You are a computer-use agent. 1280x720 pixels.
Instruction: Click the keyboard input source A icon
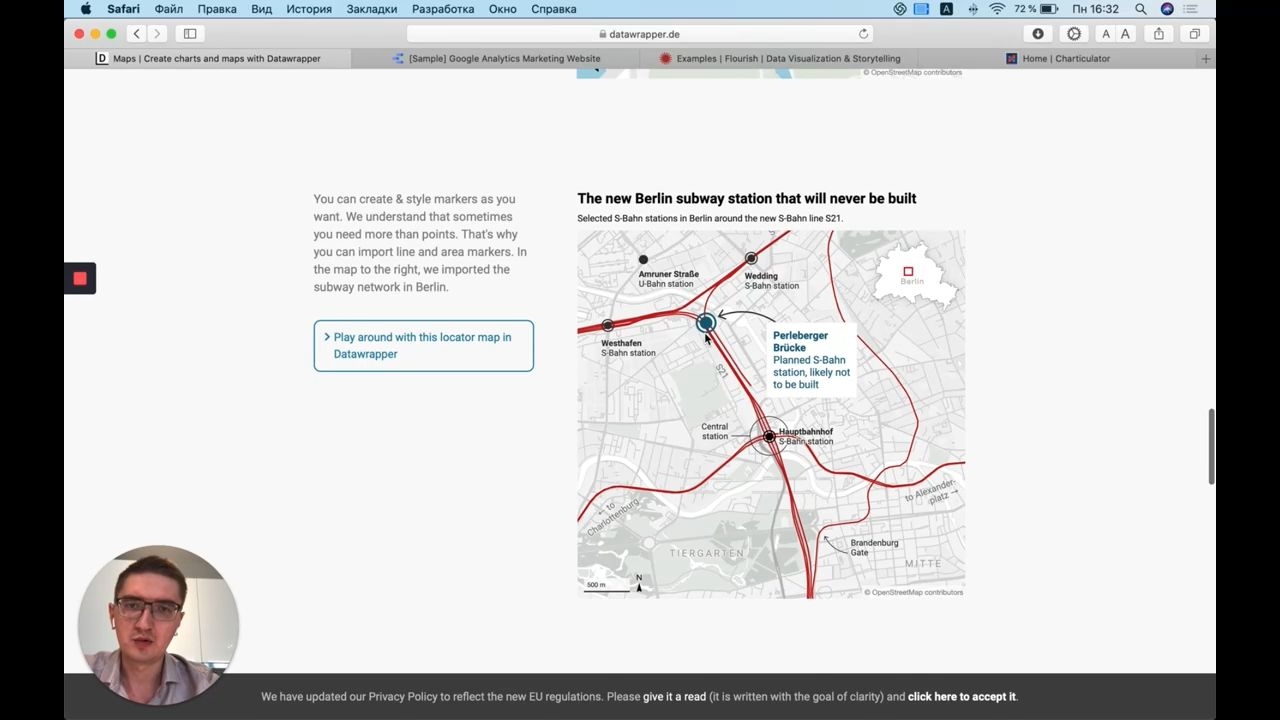[946, 9]
